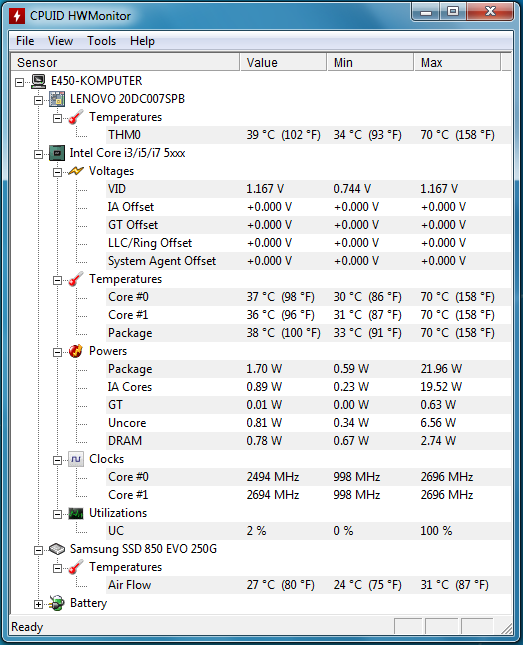Collapse the Samsung SSD 850 EVO node

[38, 550]
